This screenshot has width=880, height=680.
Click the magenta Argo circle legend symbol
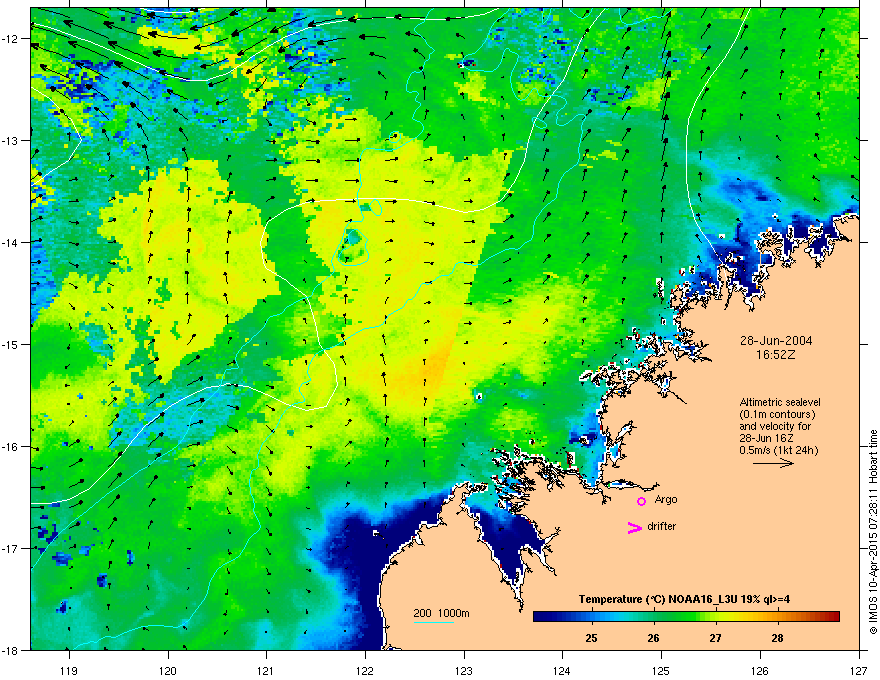[x=641, y=501]
